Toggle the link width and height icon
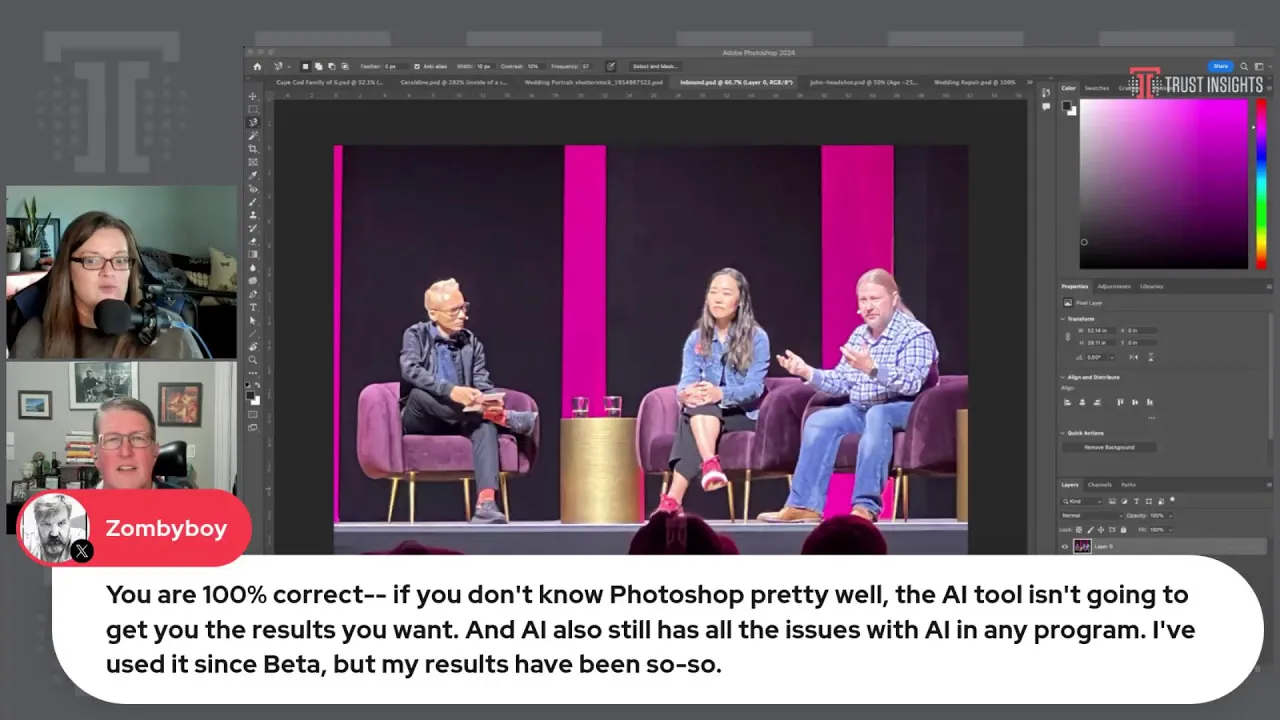Screen dimensions: 1280x720 1067,337
